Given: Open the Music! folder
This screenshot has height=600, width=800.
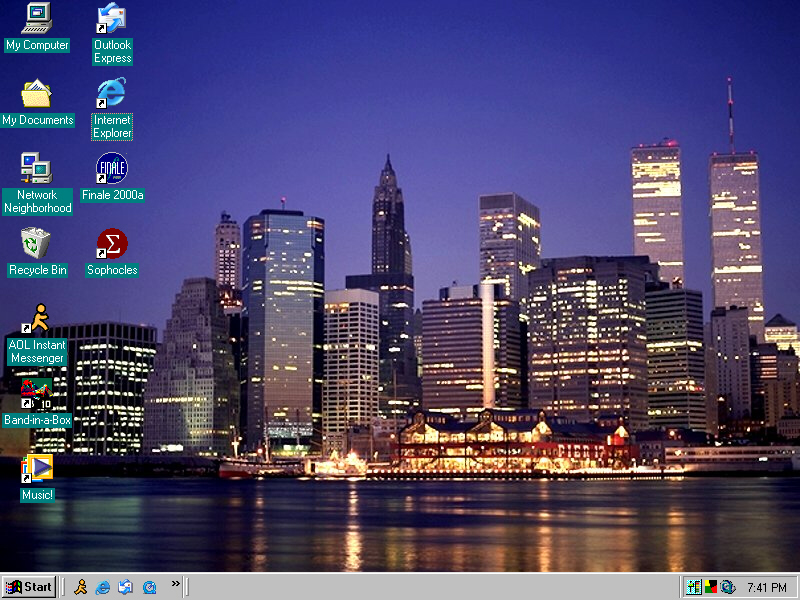Looking at the screenshot, I should click(36, 470).
